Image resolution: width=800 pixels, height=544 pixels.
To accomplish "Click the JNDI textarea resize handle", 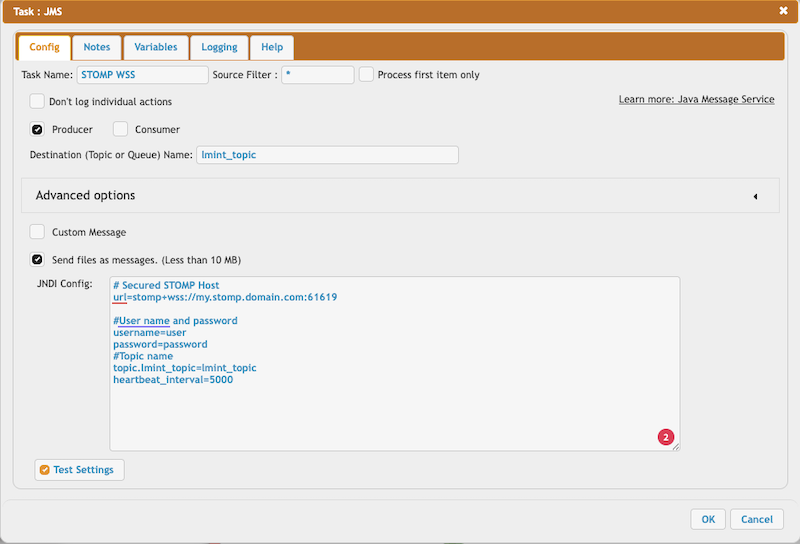I will [676, 447].
